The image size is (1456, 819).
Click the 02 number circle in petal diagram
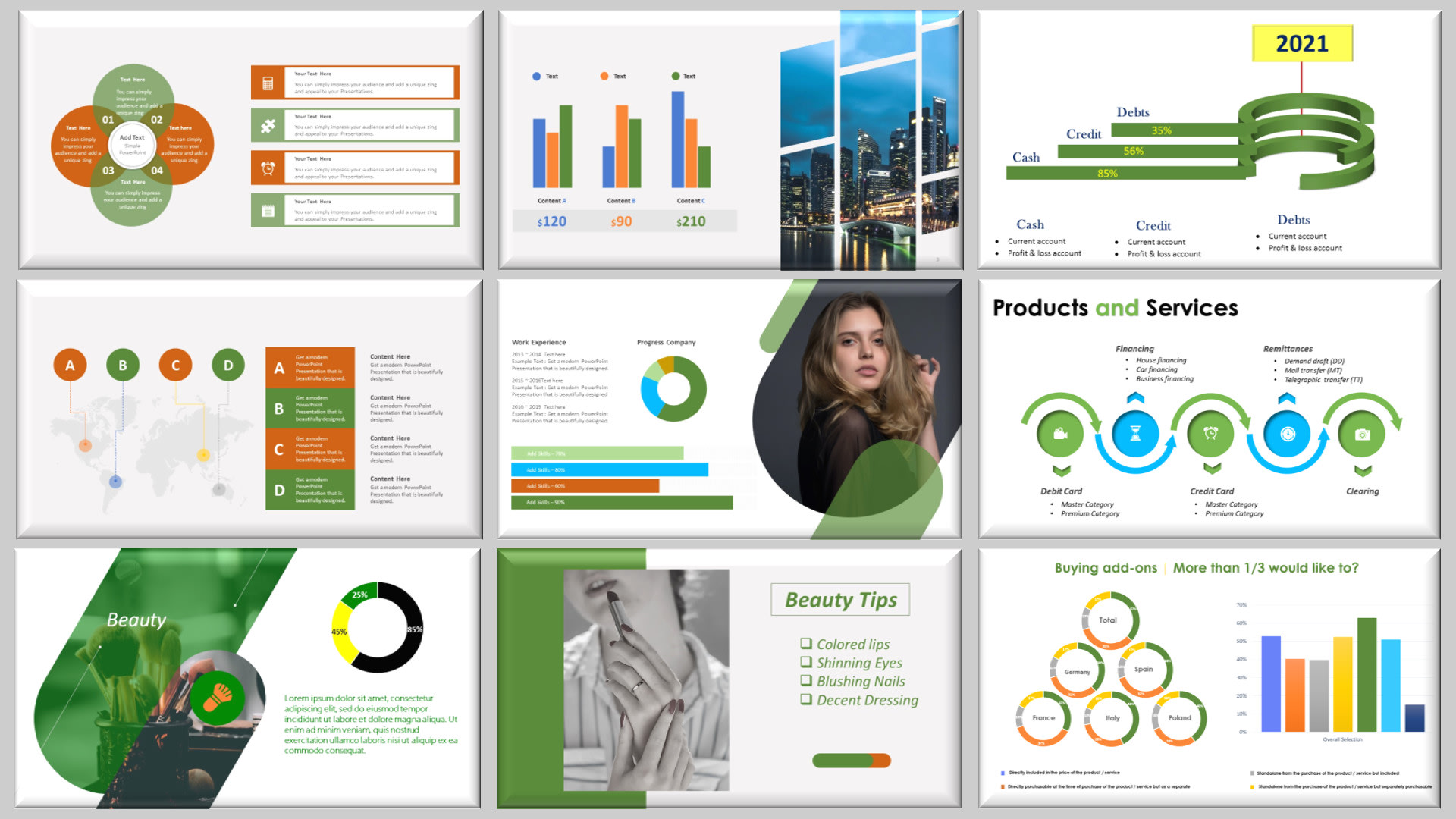click(x=156, y=120)
